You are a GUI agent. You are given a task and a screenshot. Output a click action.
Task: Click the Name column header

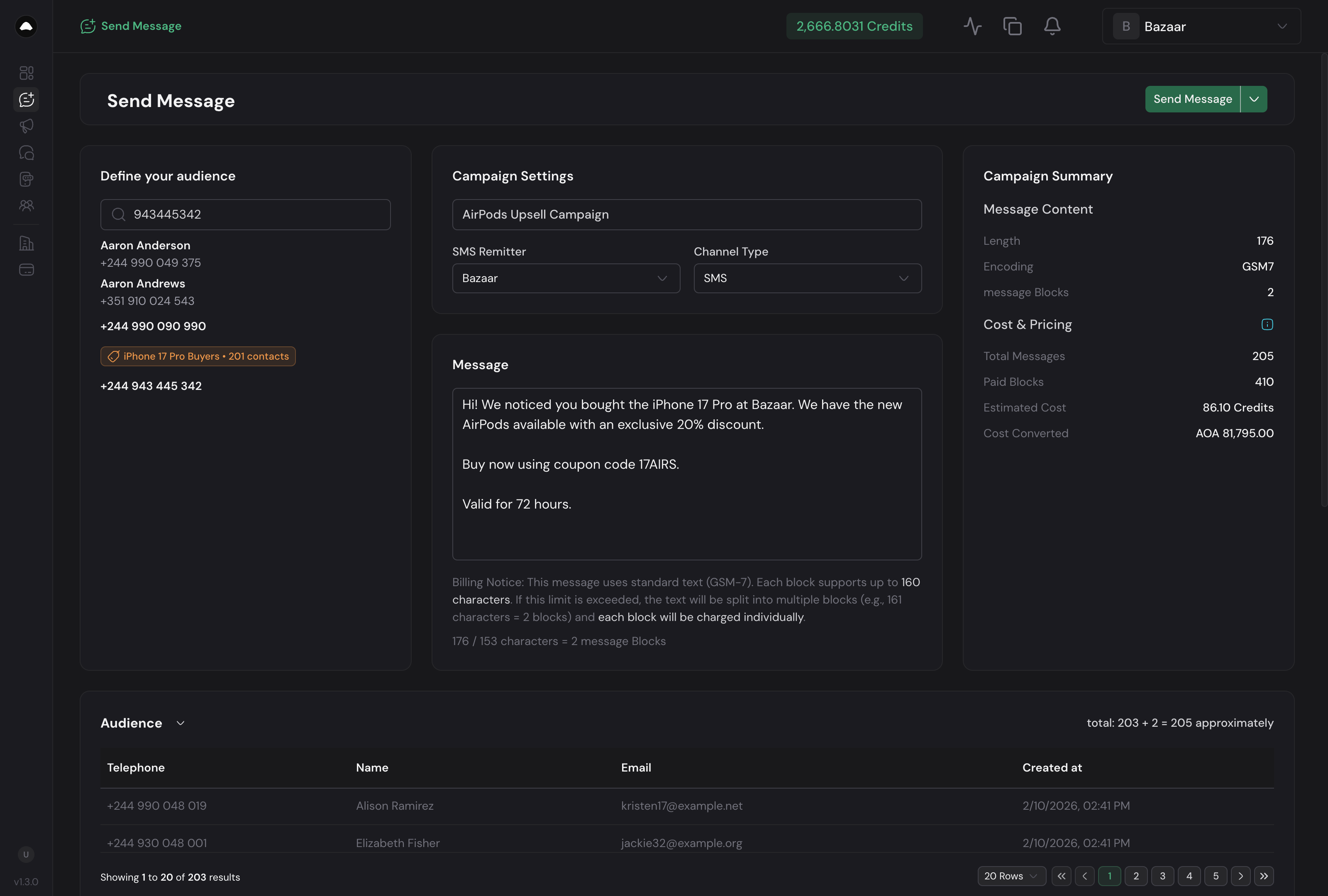pyautogui.click(x=372, y=767)
